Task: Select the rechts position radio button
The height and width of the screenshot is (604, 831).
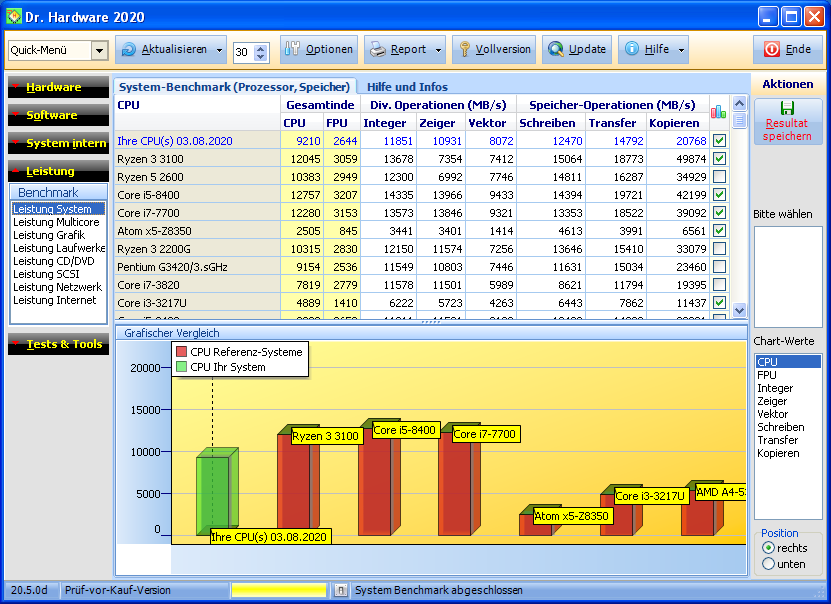Action: [x=768, y=548]
